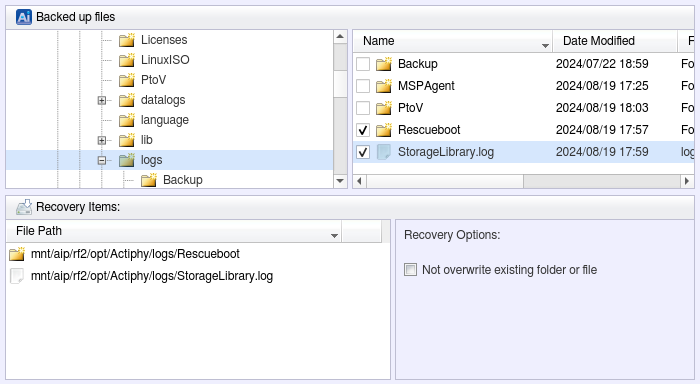Uncheck the Rescueboot folder checkbox
Image resolution: width=700 pixels, height=384 pixels.
coord(363,130)
